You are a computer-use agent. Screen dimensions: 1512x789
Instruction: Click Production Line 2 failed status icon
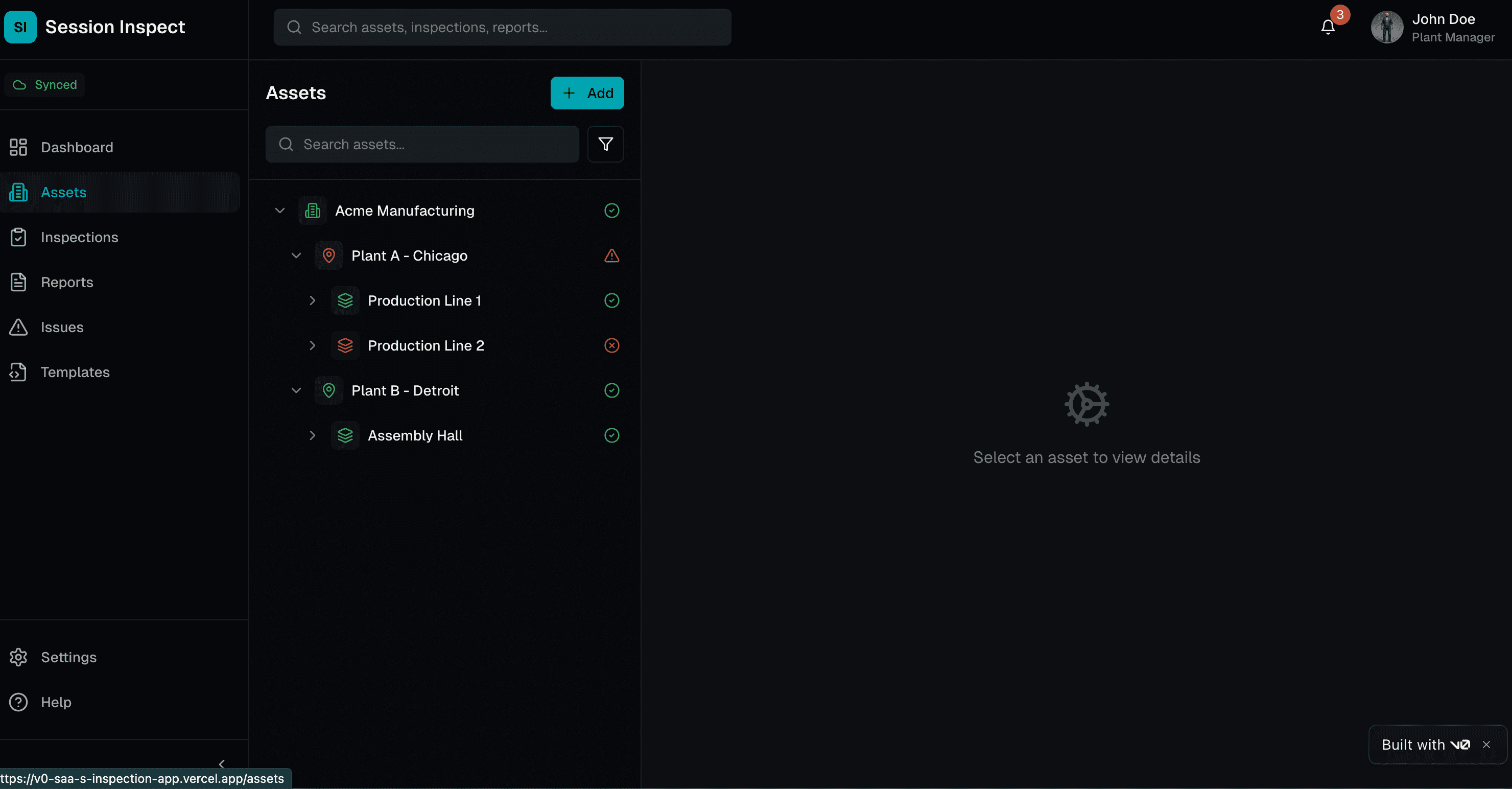611,345
